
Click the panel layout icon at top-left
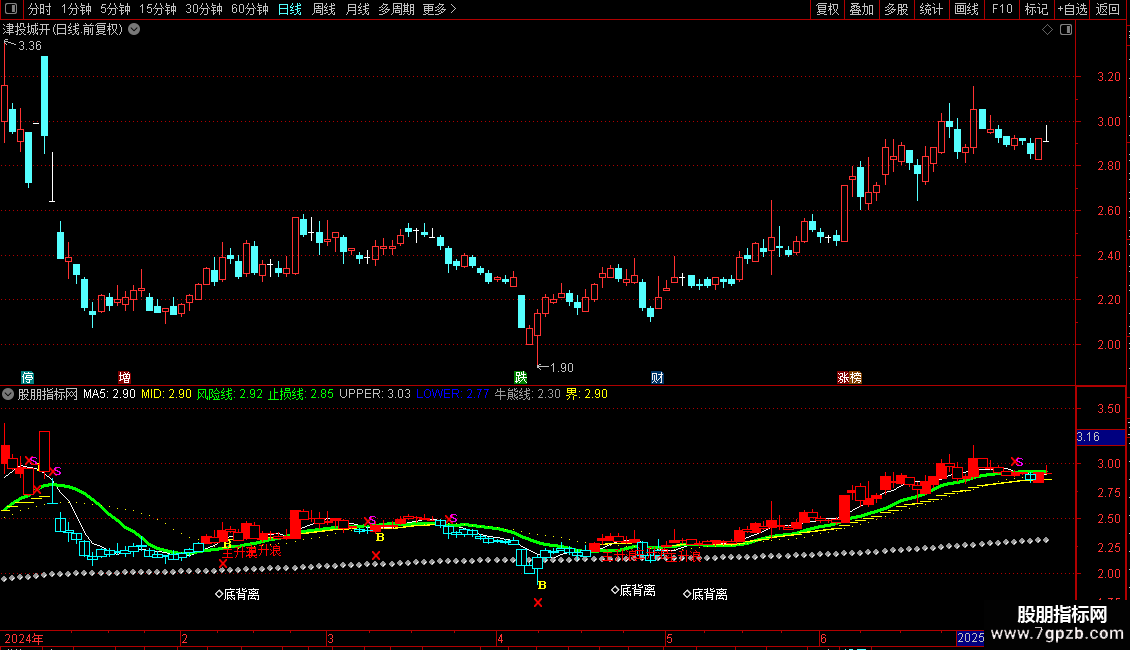pyautogui.click(x=11, y=9)
